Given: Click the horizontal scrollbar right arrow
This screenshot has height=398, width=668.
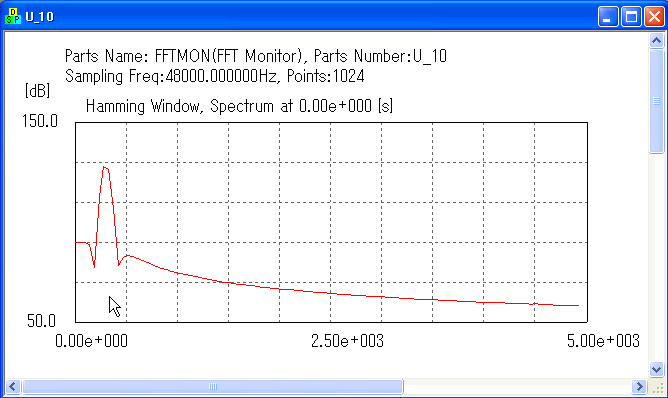Looking at the screenshot, I should [639, 386].
